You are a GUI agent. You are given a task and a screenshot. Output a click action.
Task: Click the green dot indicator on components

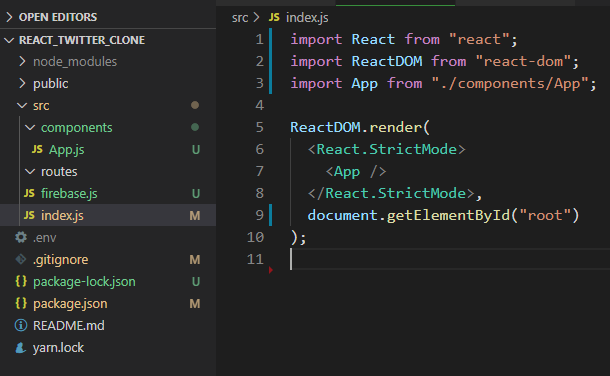pyautogui.click(x=195, y=127)
